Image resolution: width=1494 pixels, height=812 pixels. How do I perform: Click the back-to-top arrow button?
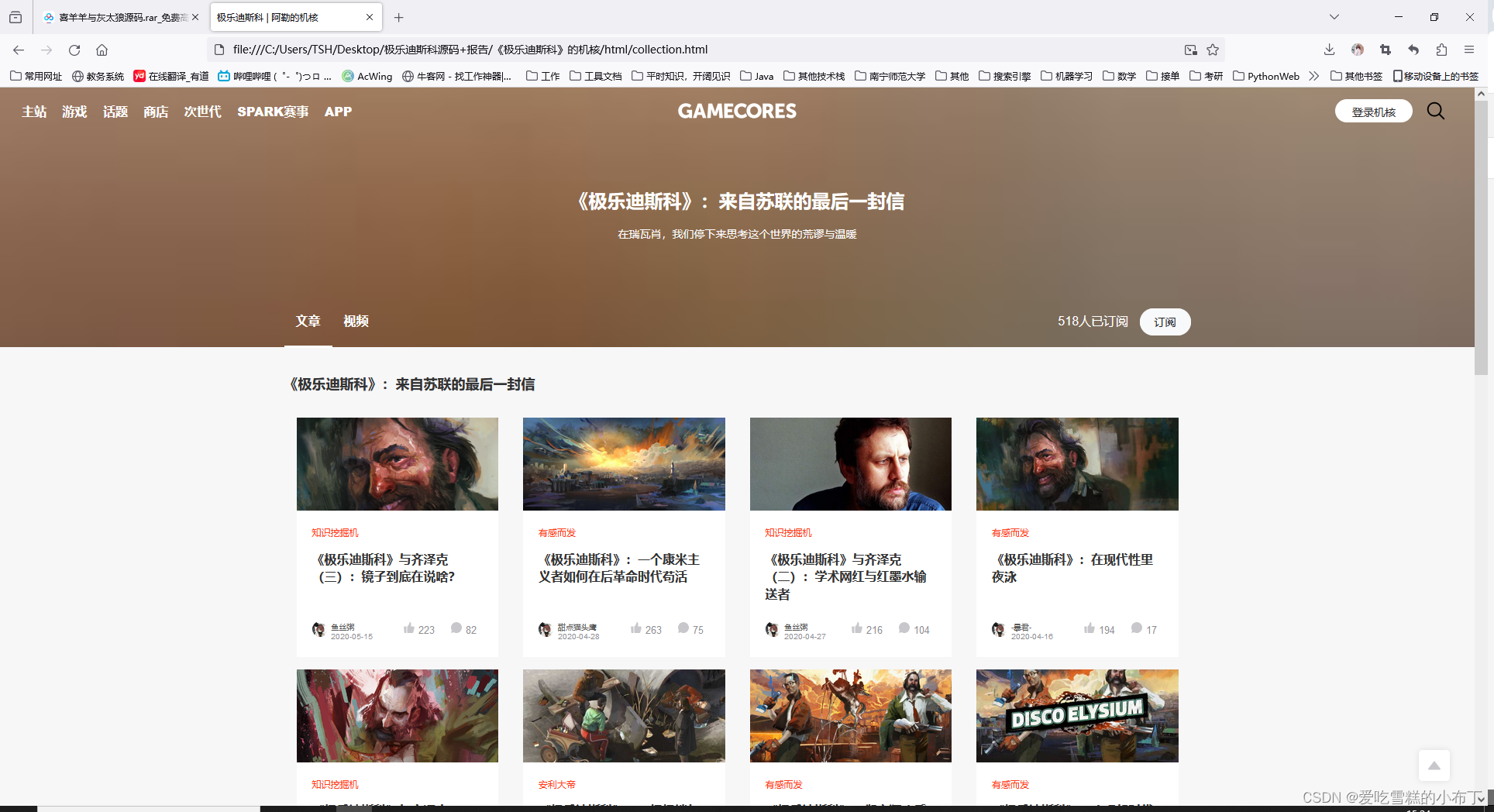click(x=1434, y=766)
